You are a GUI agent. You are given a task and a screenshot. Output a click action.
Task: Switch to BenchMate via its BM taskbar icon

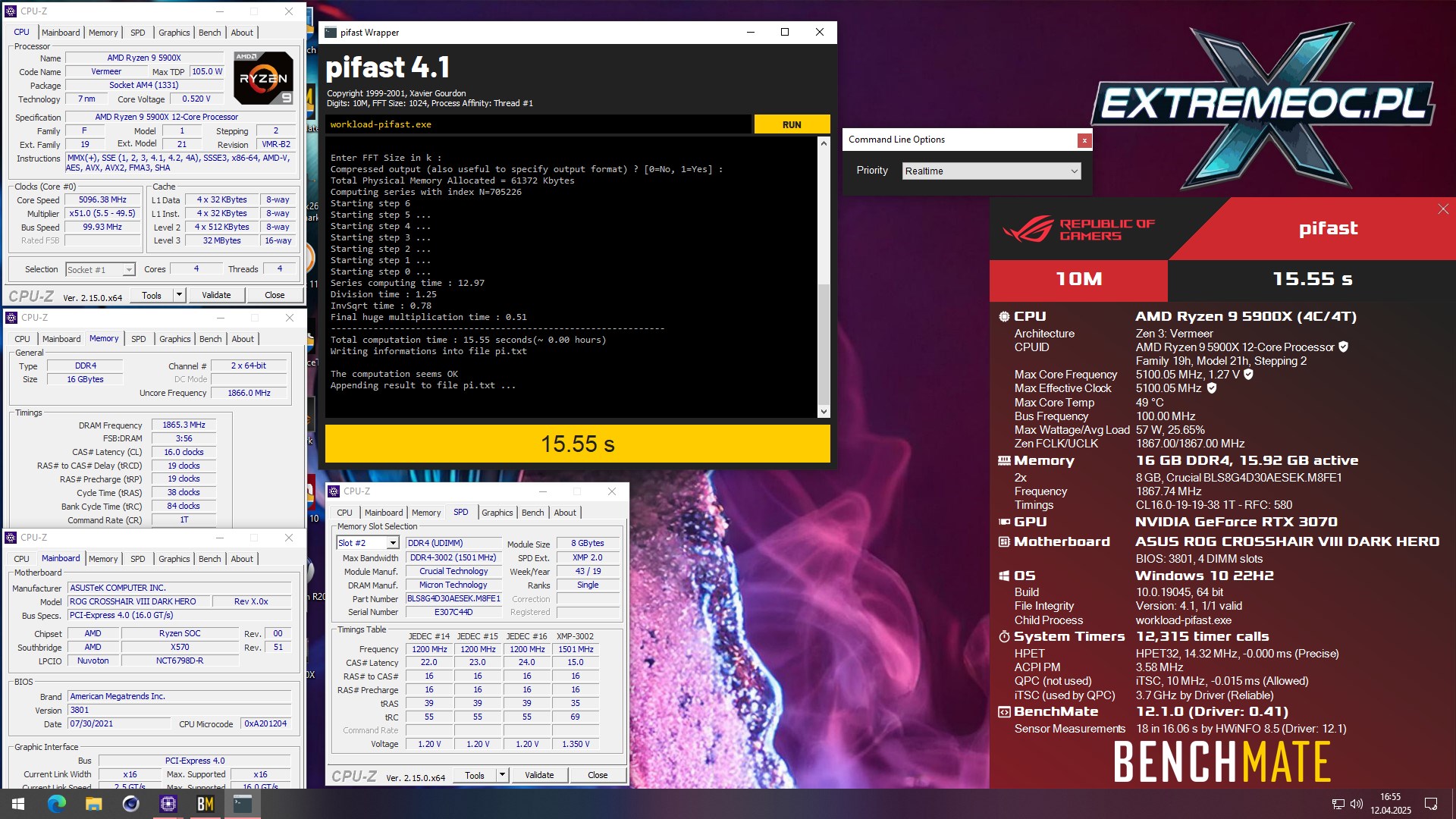pyautogui.click(x=205, y=803)
